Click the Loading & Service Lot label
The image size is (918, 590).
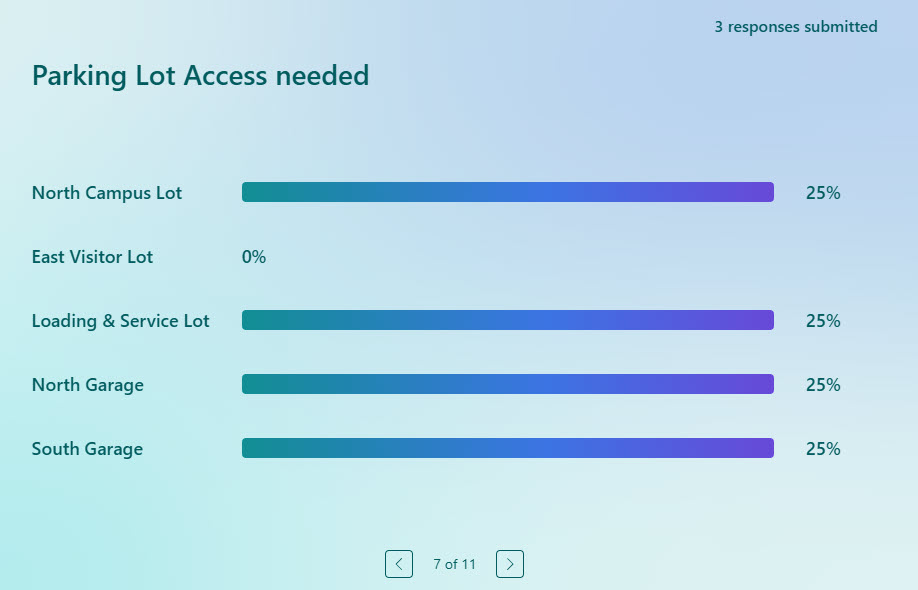(120, 321)
